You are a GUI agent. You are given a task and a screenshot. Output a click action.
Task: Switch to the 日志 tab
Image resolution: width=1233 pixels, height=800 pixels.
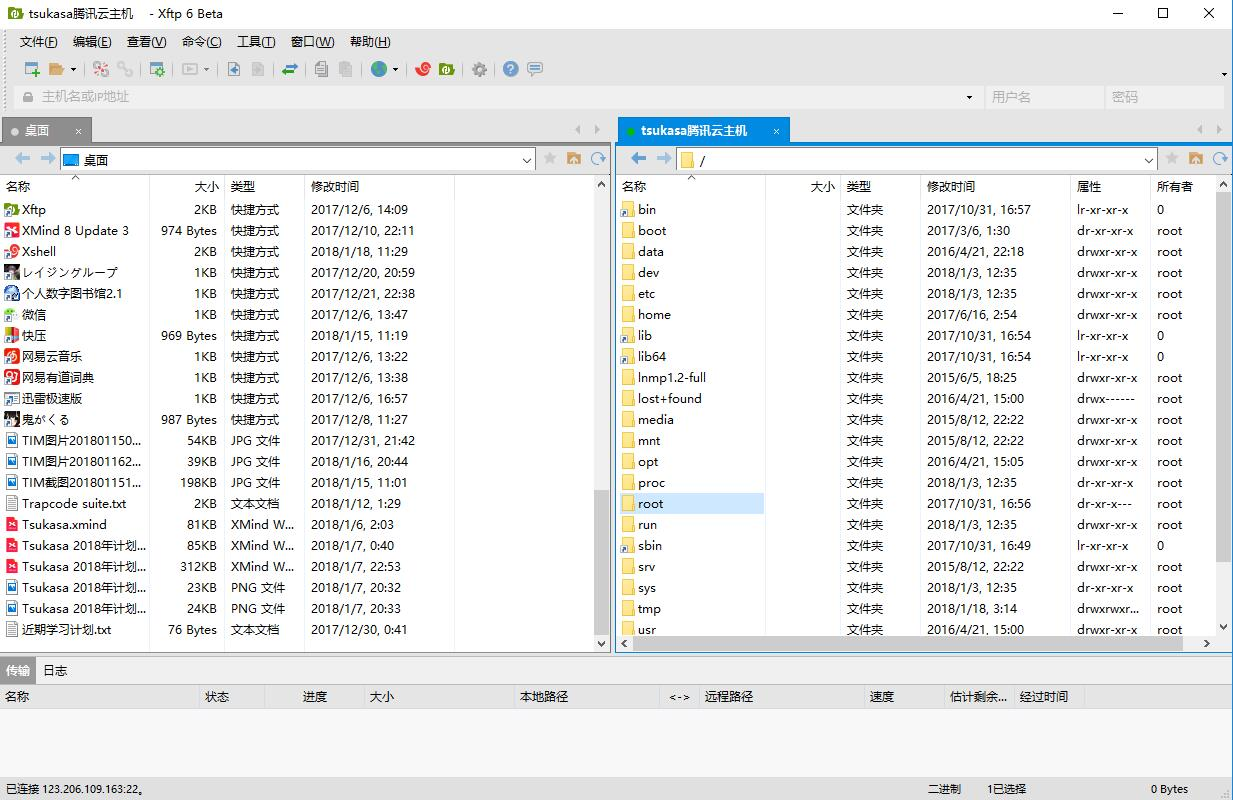pos(55,671)
